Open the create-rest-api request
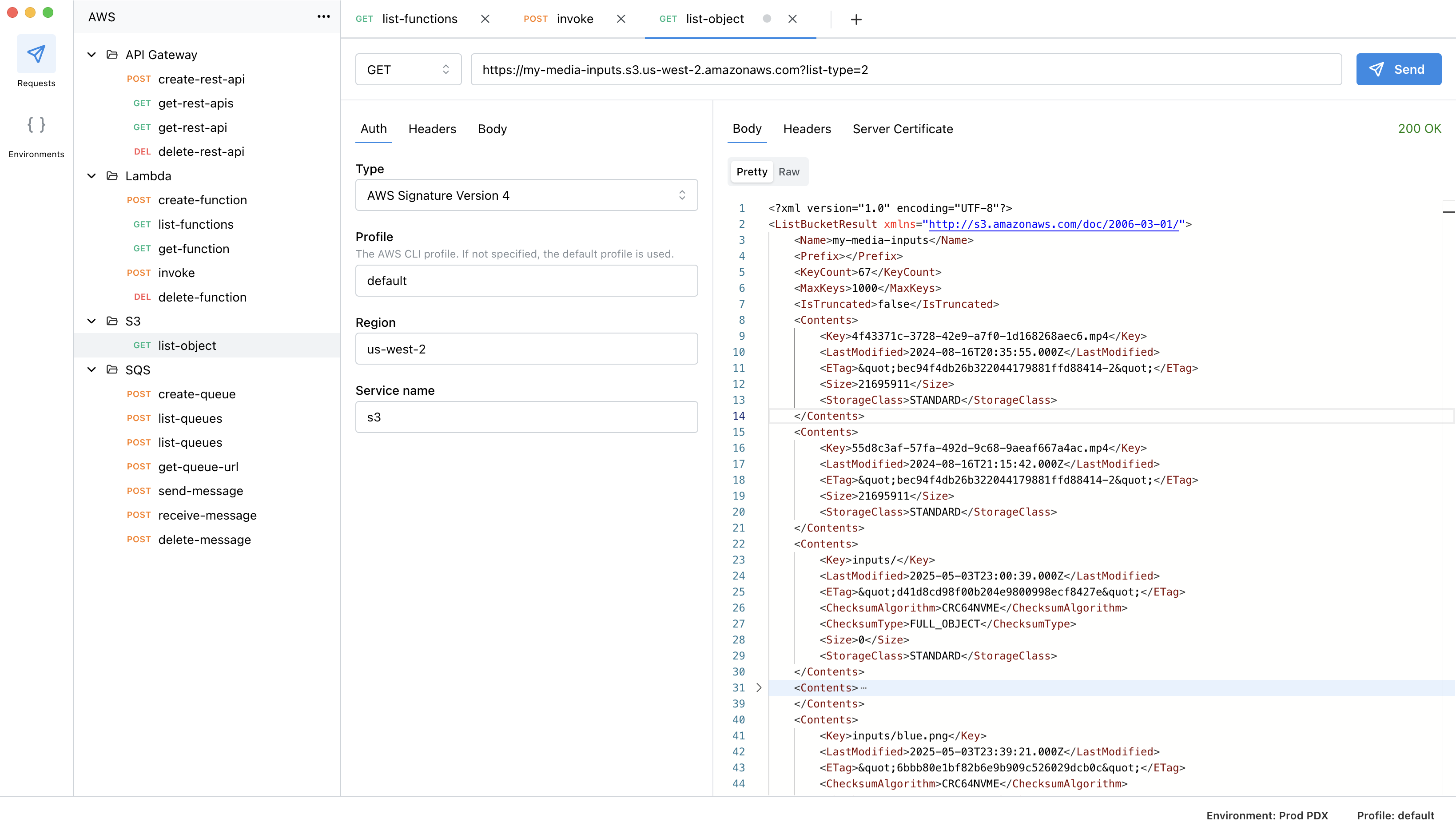1456x834 pixels. point(207,79)
